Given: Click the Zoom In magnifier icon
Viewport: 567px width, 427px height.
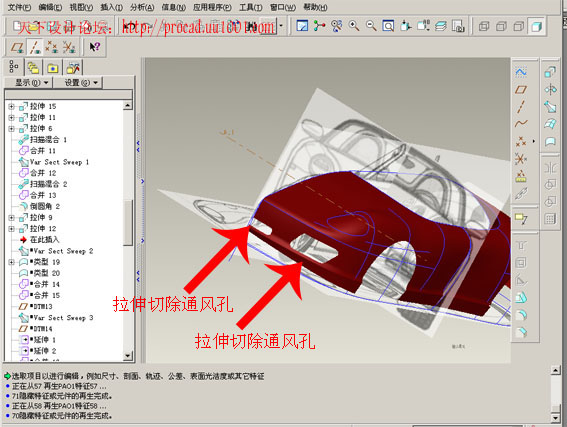Looking at the screenshot, I should point(354,26).
